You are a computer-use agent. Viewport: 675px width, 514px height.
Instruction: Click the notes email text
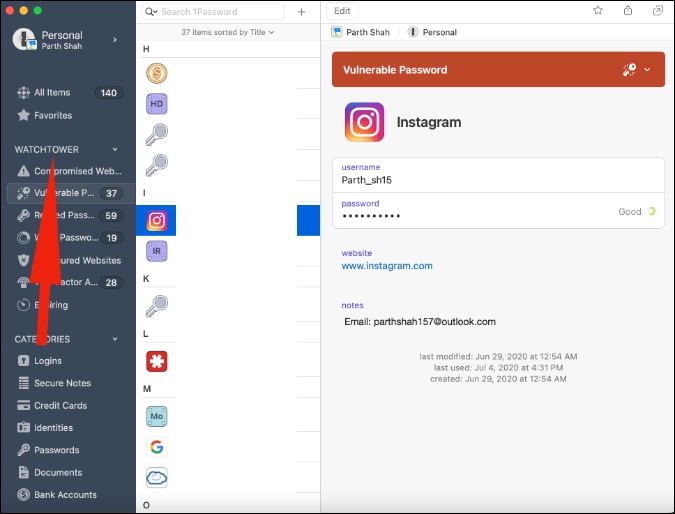coord(420,322)
